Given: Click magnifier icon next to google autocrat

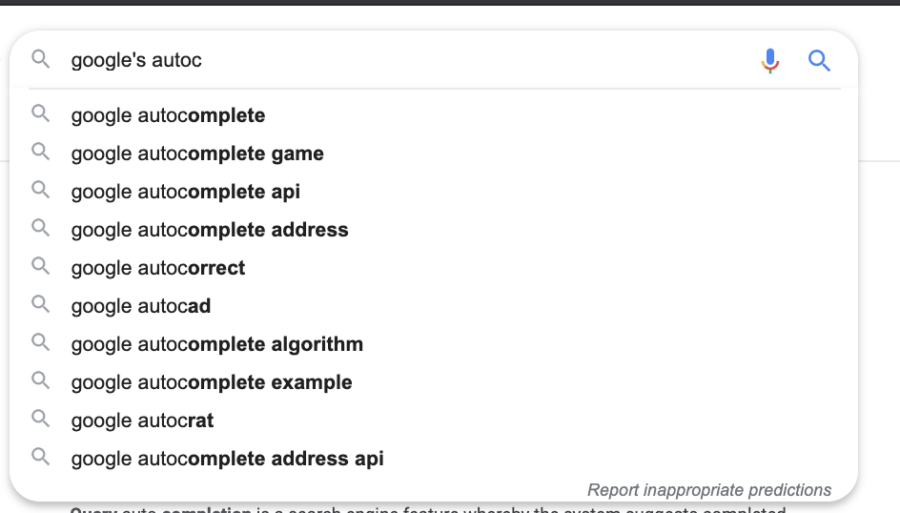Looking at the screenshot, I should [x=40, y=418].
